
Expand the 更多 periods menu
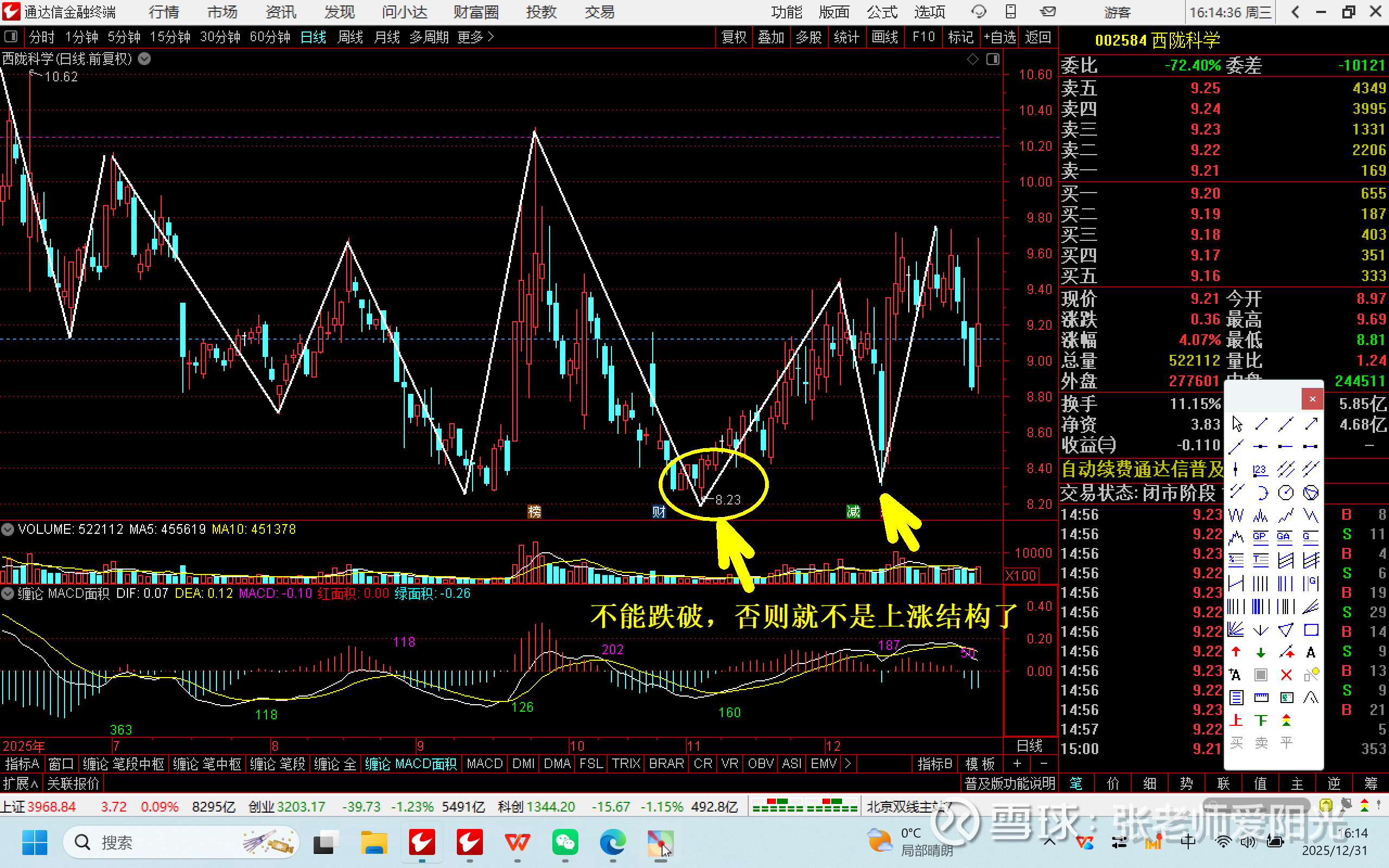pyautogui.click(x=475, y=37)
